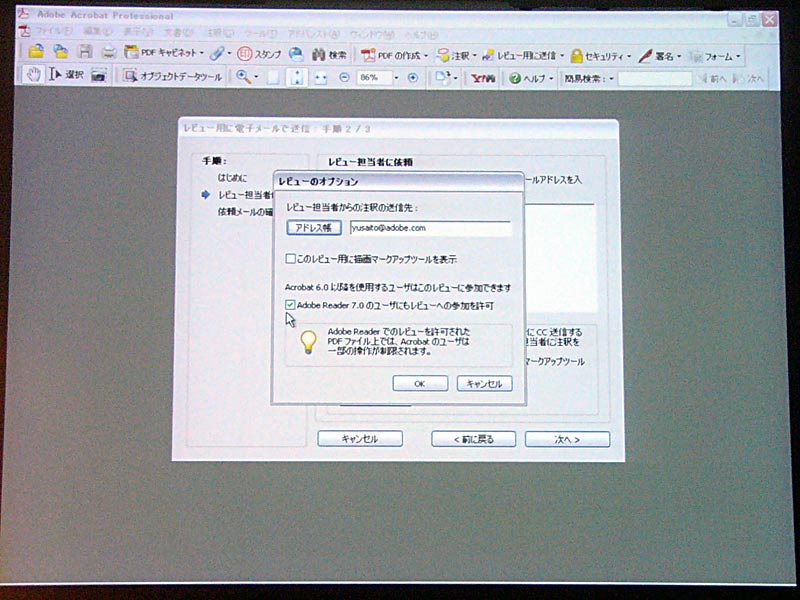Expand the セキュリティ dropdown arrow
This screenshot has width=800, height=600.
click(629, 57)
